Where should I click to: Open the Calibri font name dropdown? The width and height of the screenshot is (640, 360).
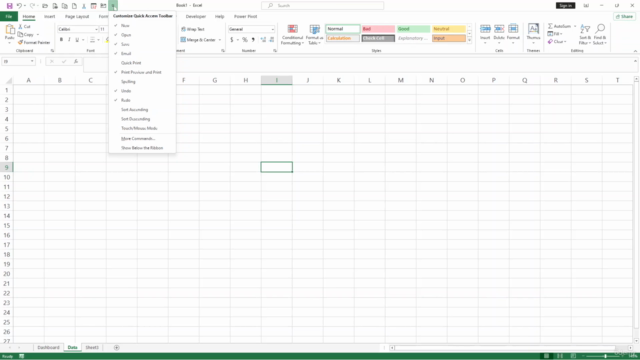pyautogui.click(x=96, y=29)
